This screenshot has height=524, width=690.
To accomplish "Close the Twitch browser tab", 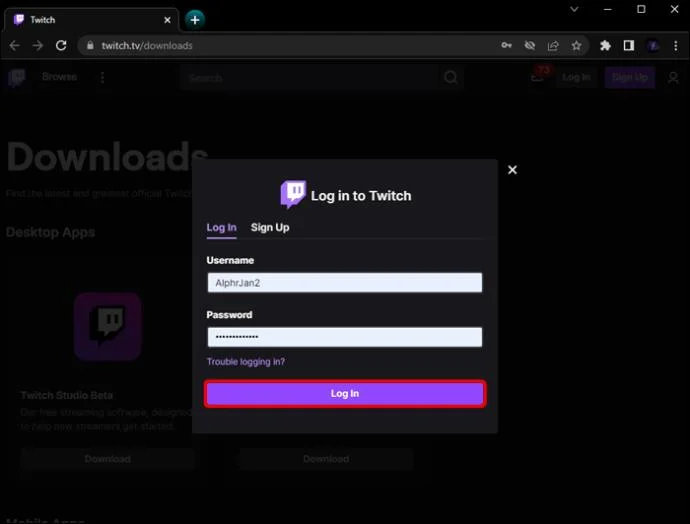I will click(167, 20).
